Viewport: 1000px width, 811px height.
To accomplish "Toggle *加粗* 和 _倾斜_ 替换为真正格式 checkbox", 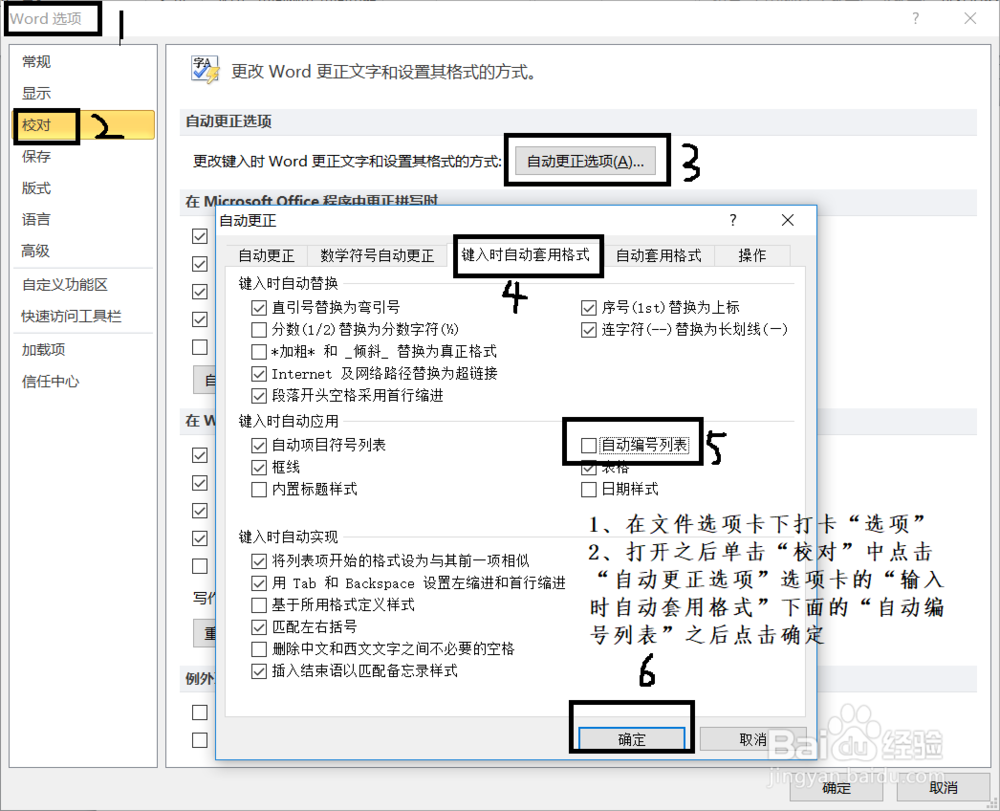I will coord(258,352).
